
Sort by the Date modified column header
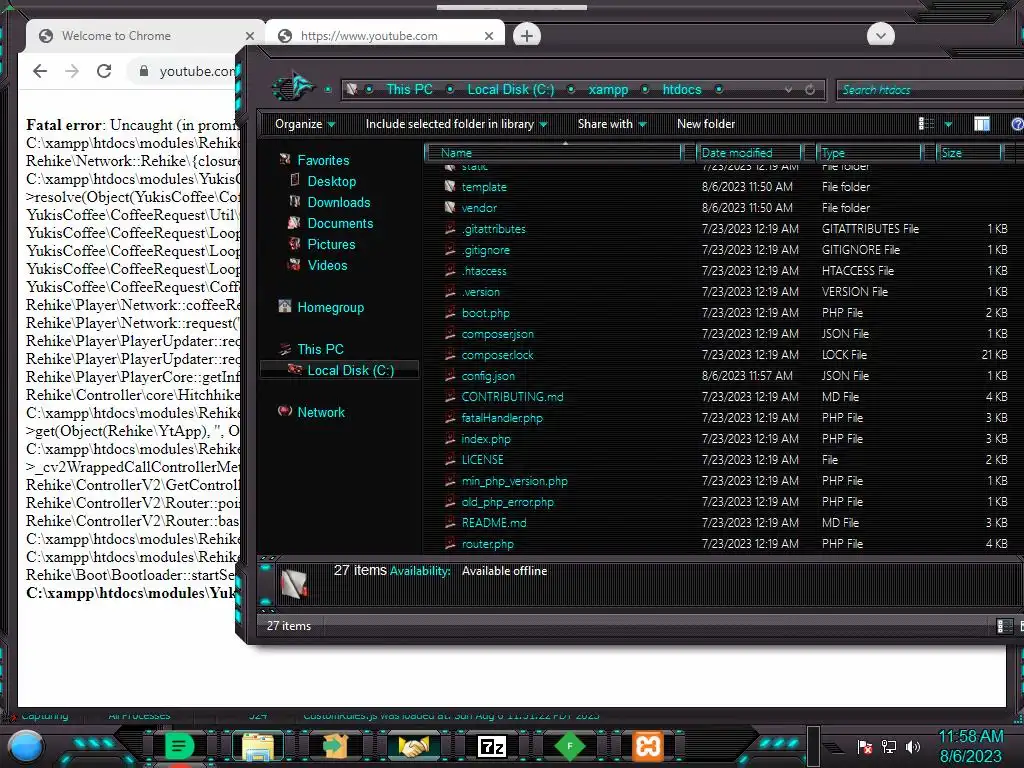[x=749, y=153]
